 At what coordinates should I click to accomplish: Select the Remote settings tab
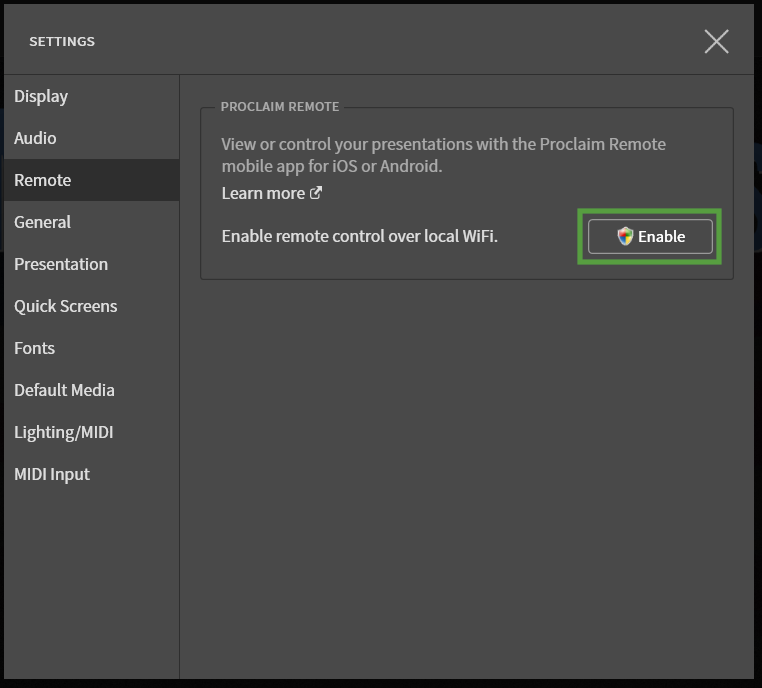coord(43,180)
